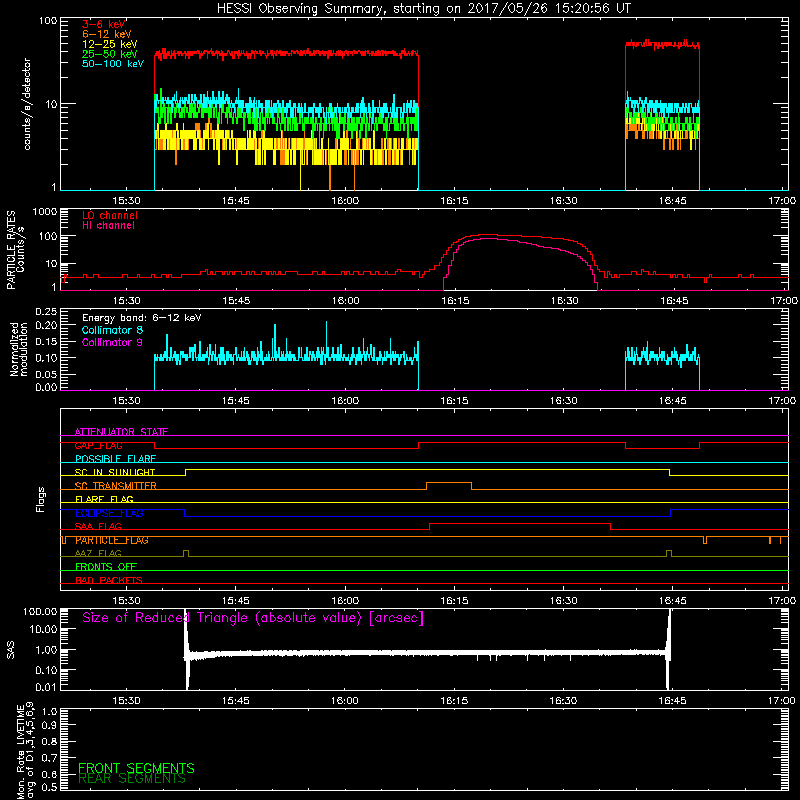Viewport: 800px width, 800px height.
Task: Click the PARTICLE RATES Counts/s axis label
Action: 15,250
